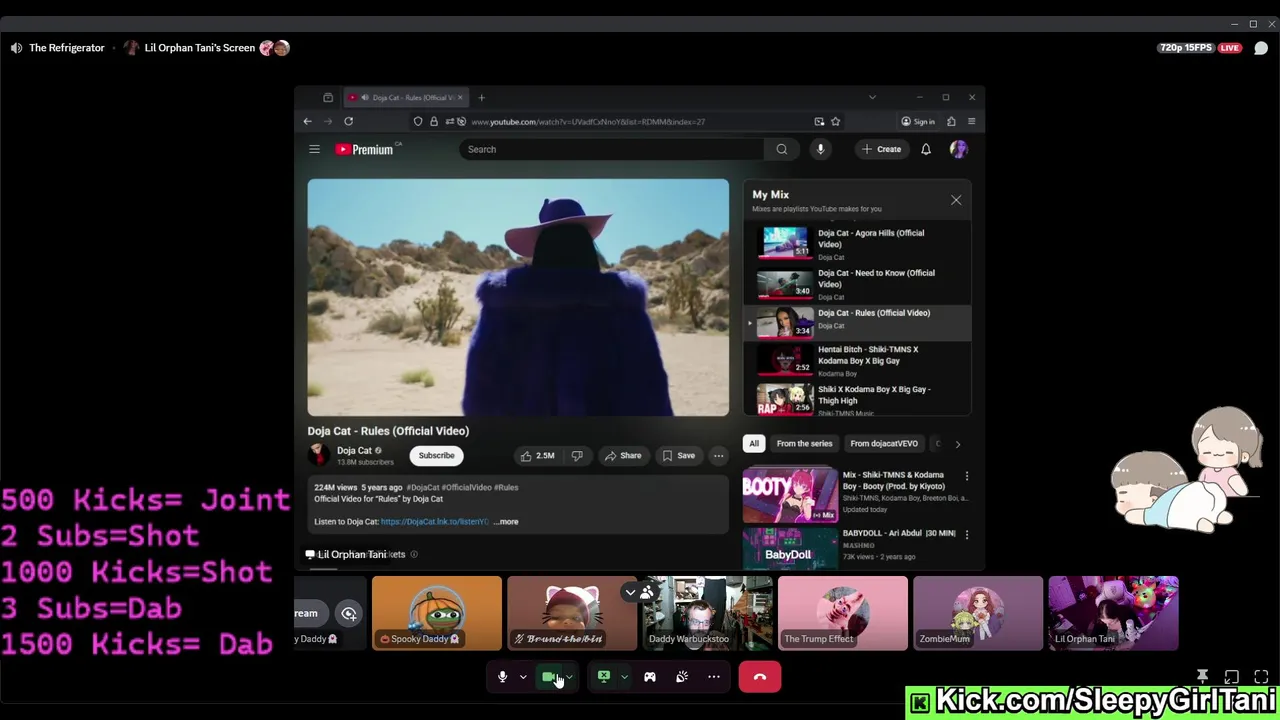This screenshot has height=720, width=1280.
Task: Click the YouTube search magnifier button
Action: 782,149
